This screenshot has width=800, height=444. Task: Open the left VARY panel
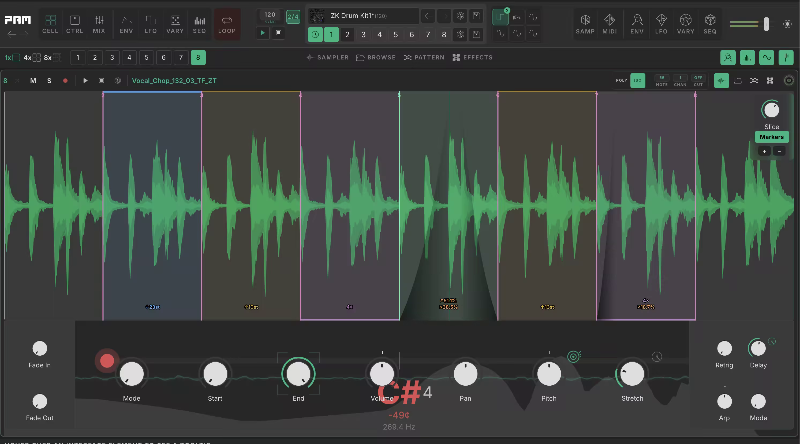pyautogui.click(x=175, y=23)
